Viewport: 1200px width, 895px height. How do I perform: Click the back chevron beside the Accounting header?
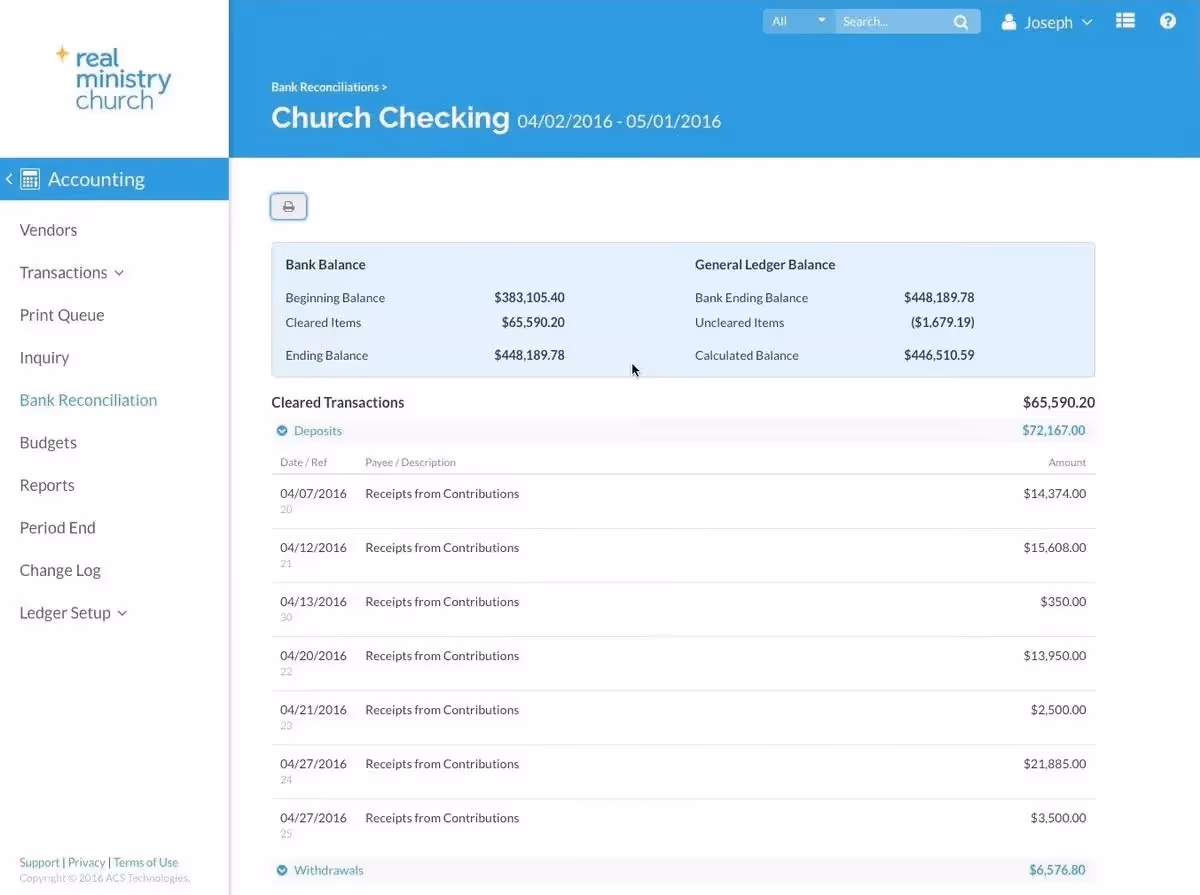(8, 178)
